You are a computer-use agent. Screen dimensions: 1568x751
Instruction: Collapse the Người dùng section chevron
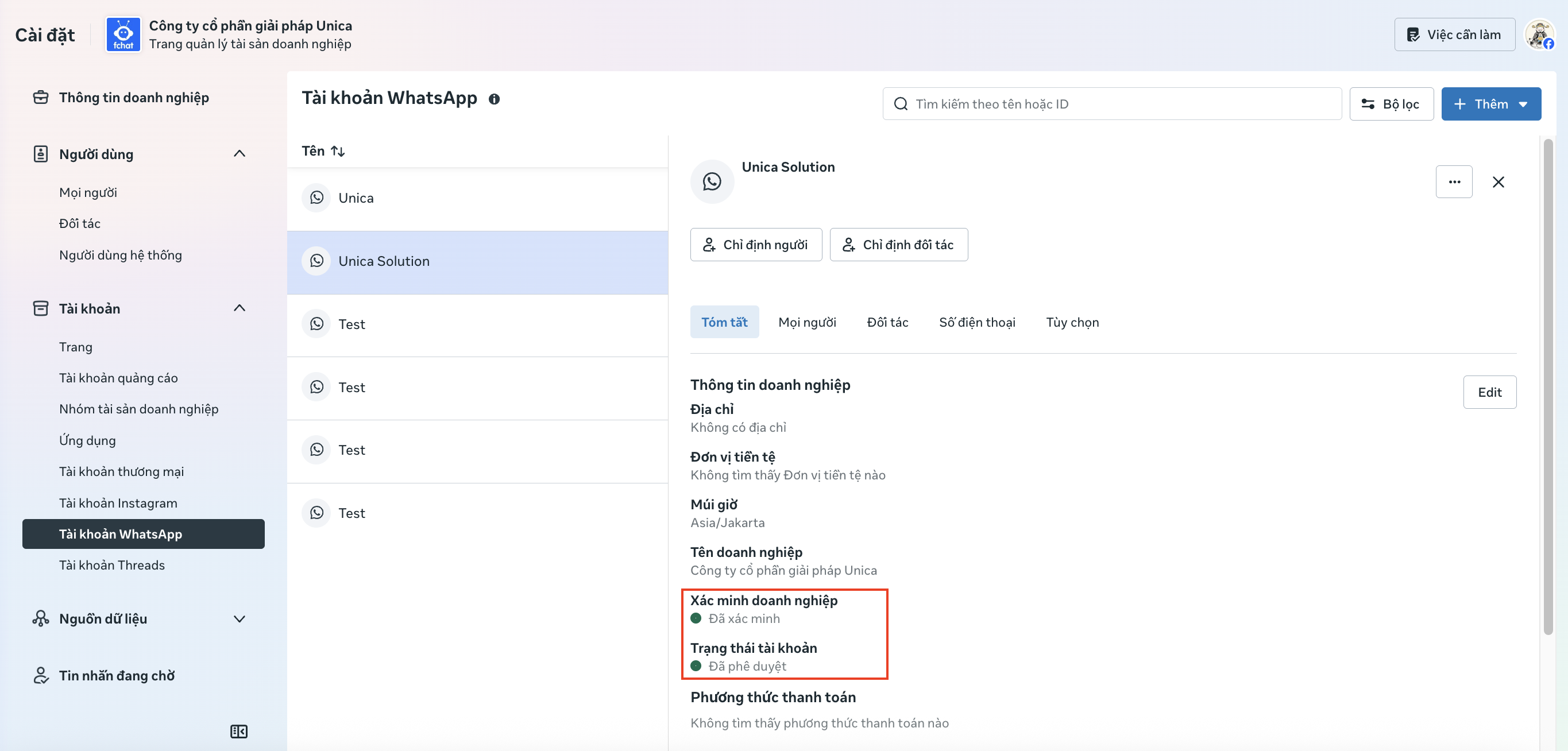pyautogui.click(x=240, y=154)
